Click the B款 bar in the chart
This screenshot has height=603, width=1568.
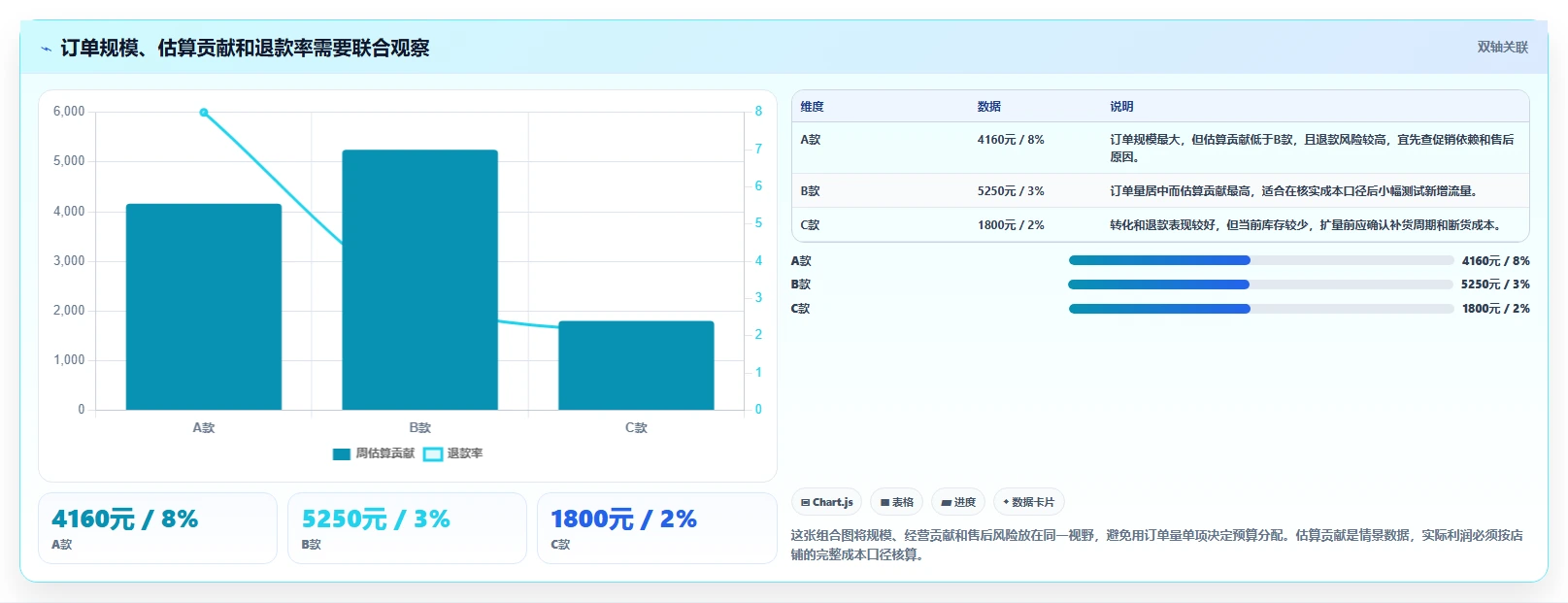419,280
